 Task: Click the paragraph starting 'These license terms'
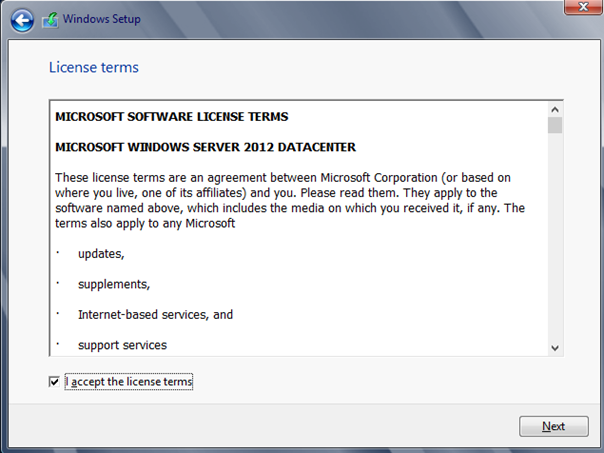290,200
